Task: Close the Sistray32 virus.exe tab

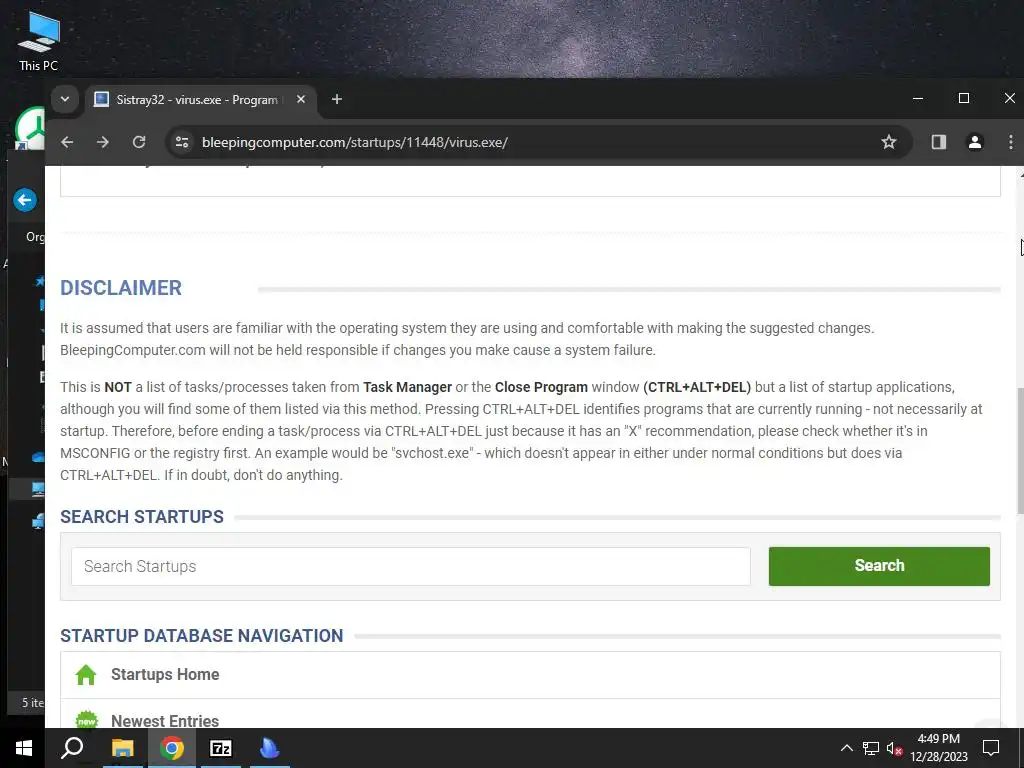Action: click(300, 99)
